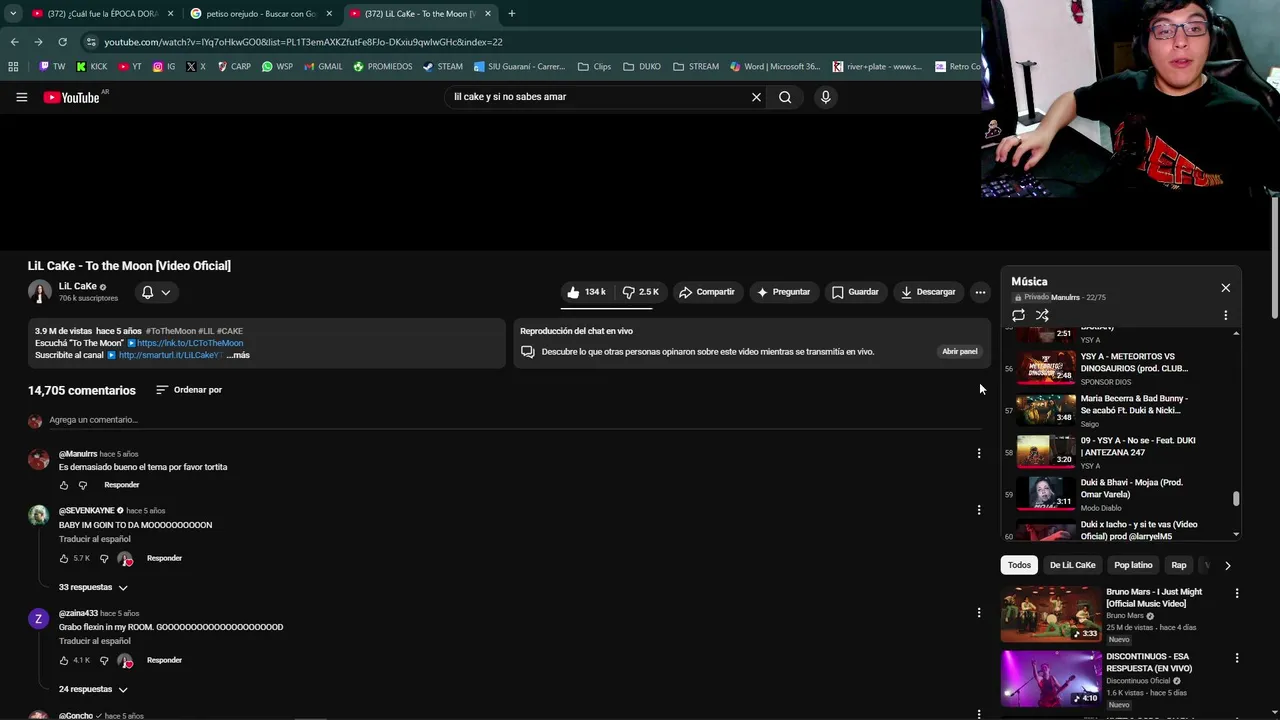Image resolution: width=1280 pixels, height=720 pixels.
Task: Dislike the @SEVENKAYNE comment
Action: [103, 559]
